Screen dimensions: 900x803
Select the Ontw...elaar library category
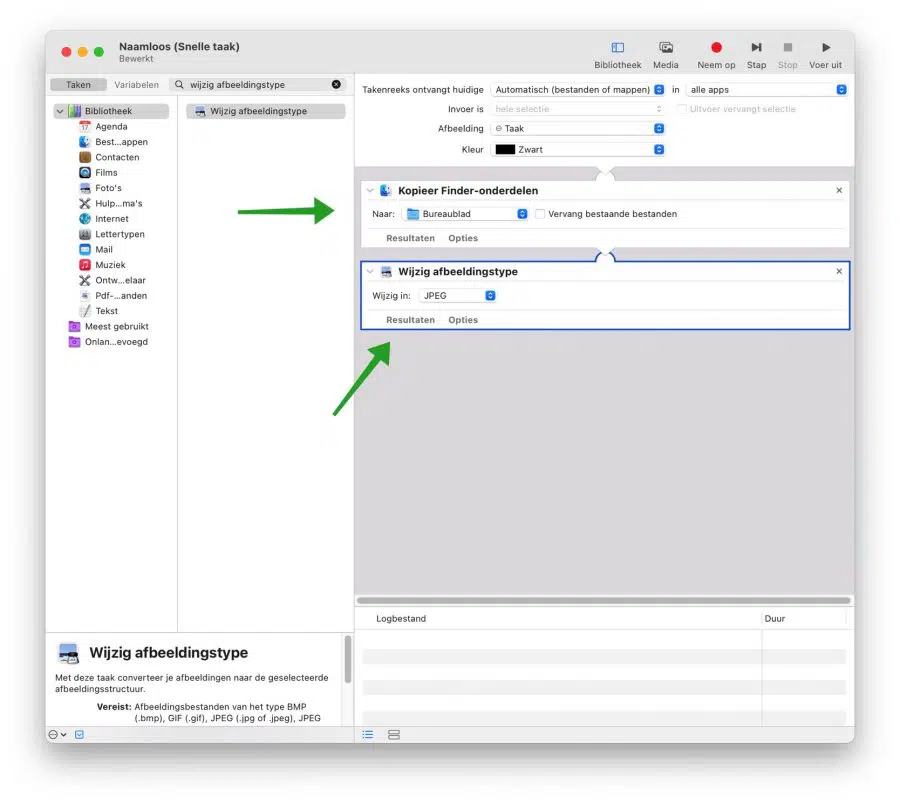point(120,280)
